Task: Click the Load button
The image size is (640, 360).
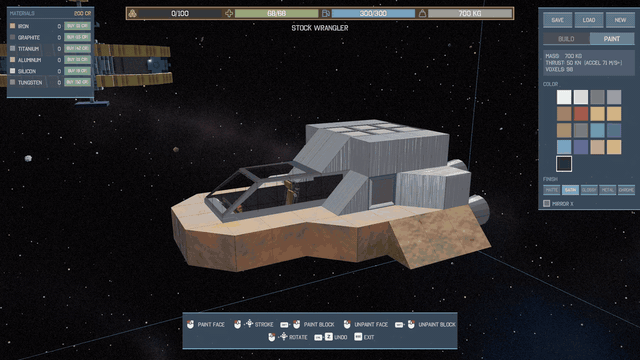Action: tap(589, 20)
